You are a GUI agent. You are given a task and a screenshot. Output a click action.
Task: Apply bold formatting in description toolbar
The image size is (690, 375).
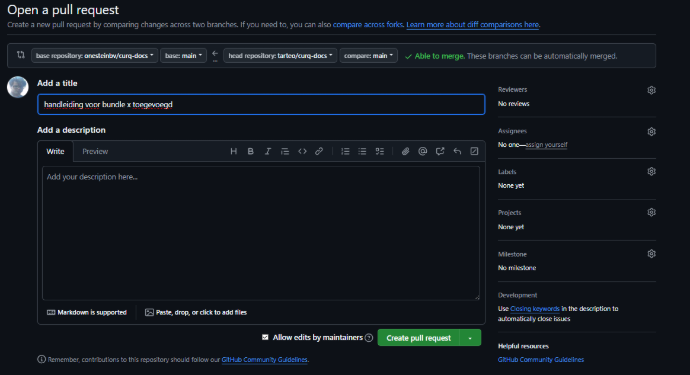(250, 151)
